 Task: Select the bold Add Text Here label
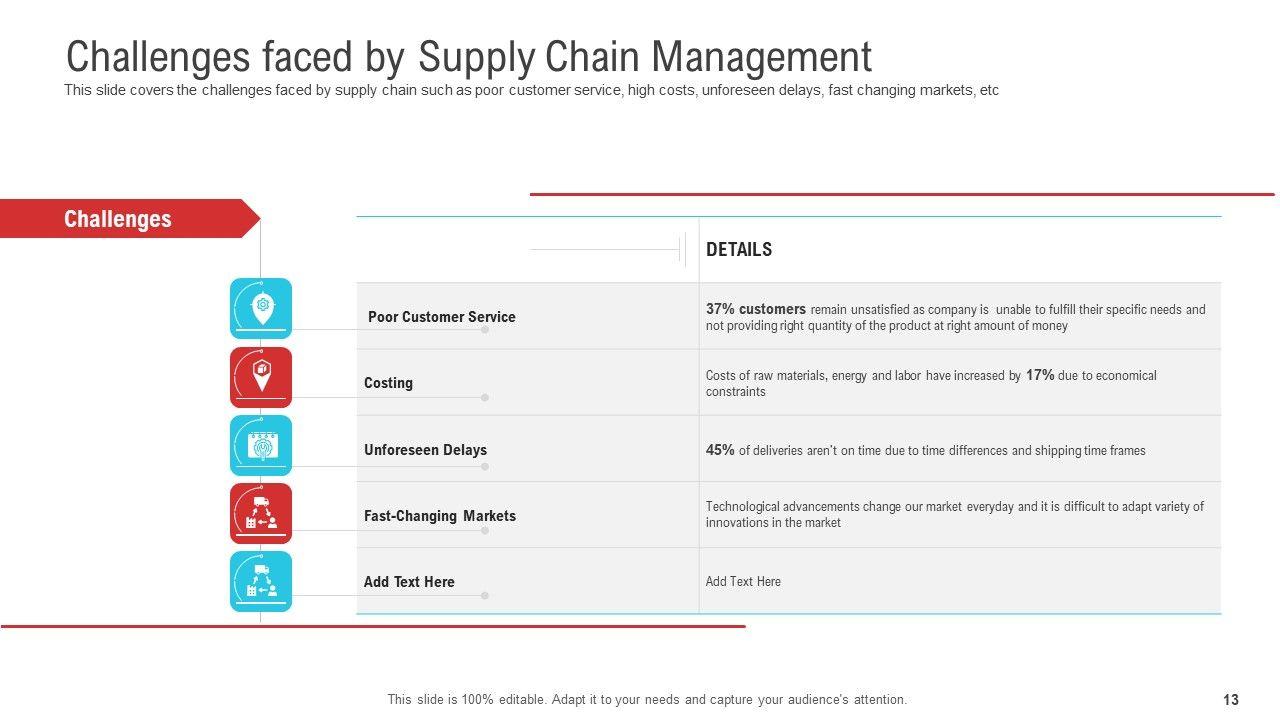[409, 582]
